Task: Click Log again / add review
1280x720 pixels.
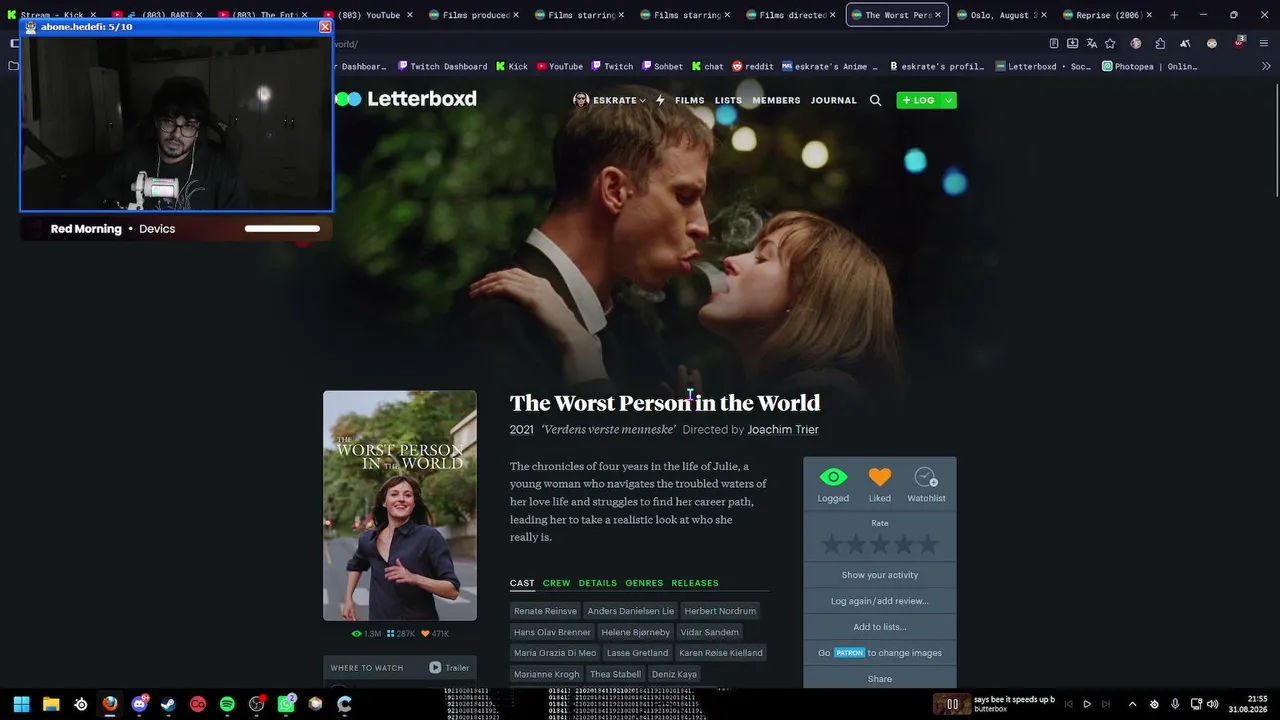Action: click(880, 601)
